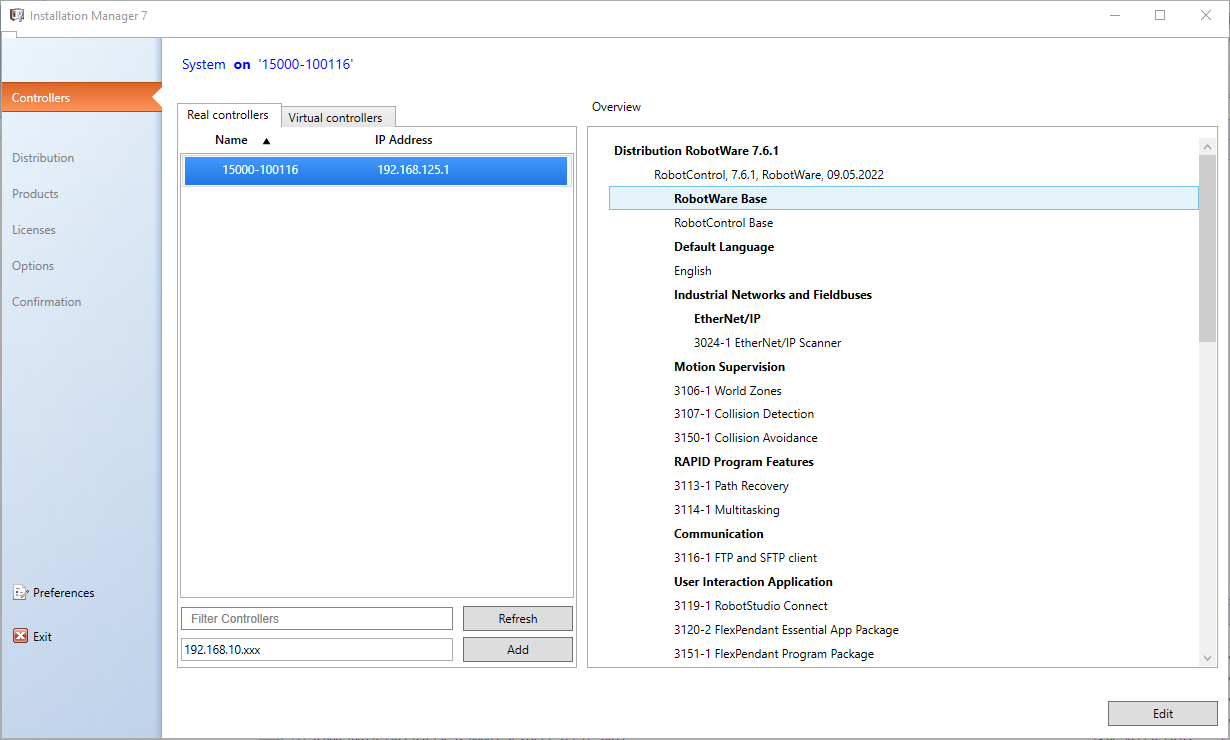Image resolution: width=1230 pixels, height=740 pixels.
Task: Select 3151-1 FlexPendant Program Package
Action: [774, 654]
